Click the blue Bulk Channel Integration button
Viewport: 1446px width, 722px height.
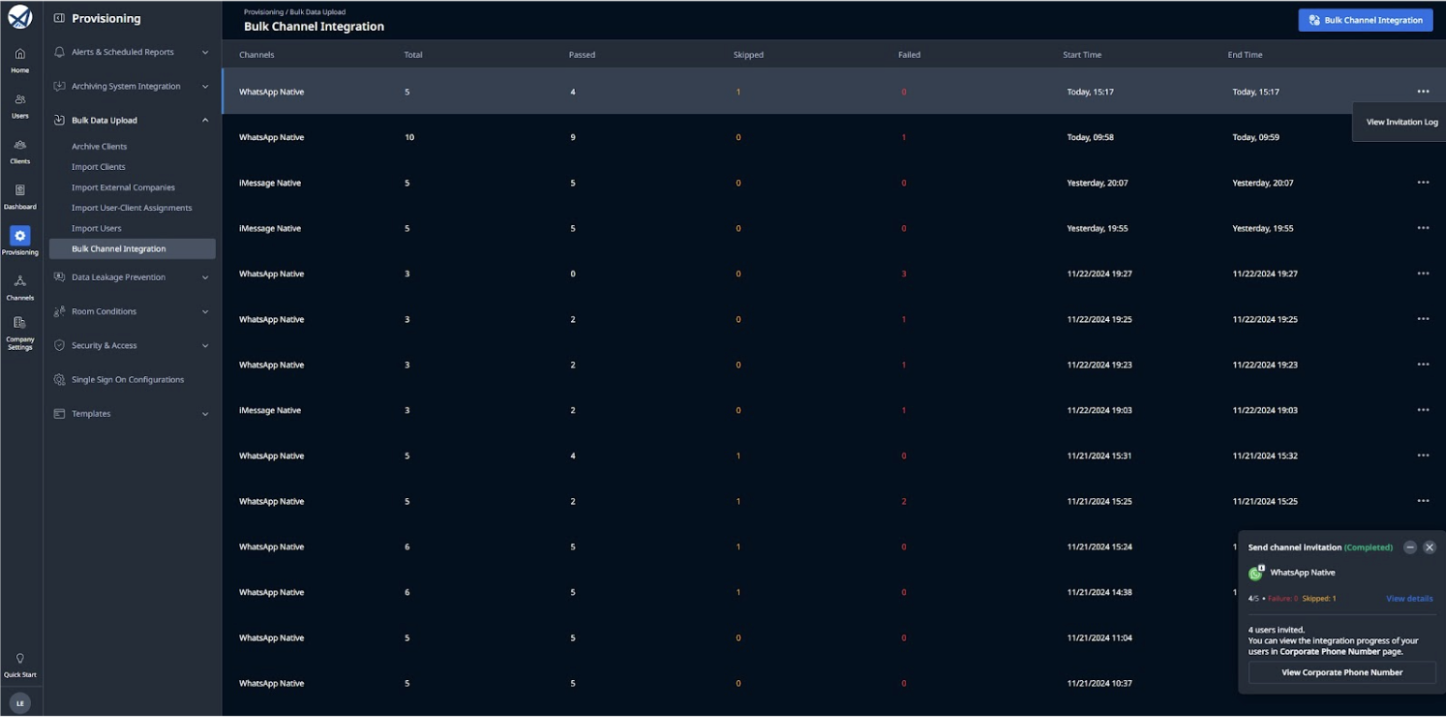1365,20
